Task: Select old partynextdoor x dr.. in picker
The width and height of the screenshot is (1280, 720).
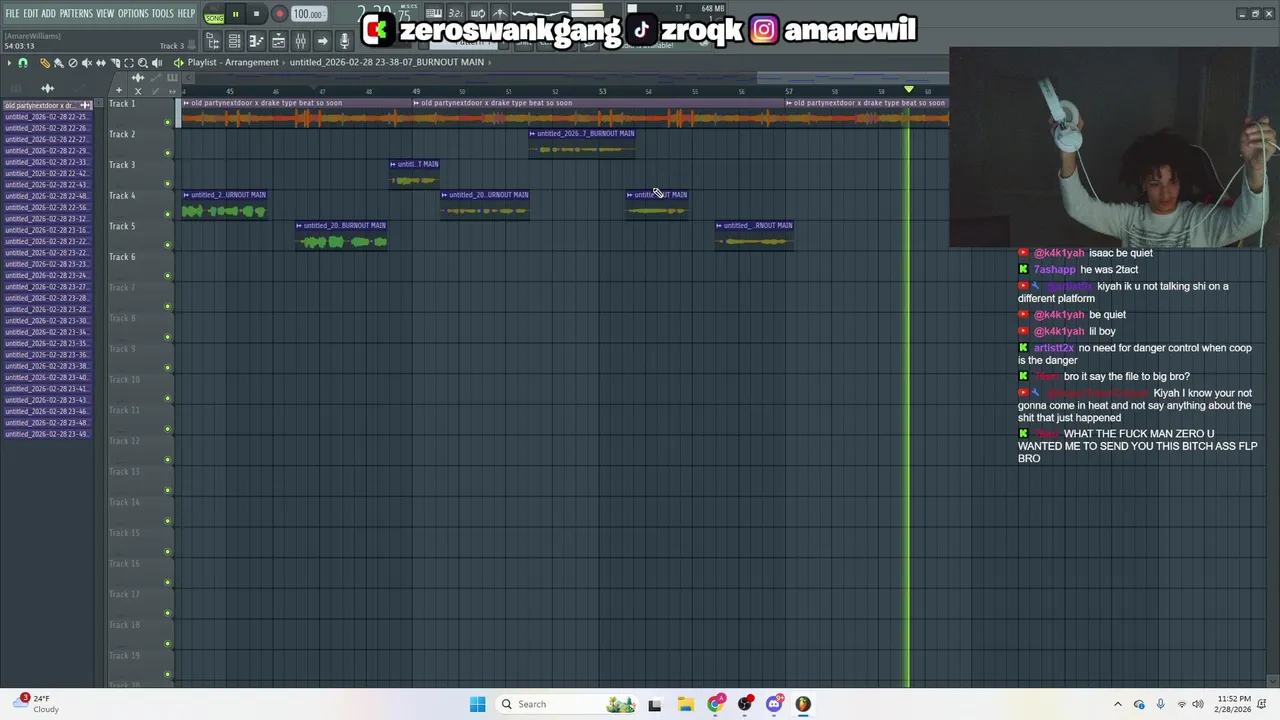Action: (x=48, y=105)
